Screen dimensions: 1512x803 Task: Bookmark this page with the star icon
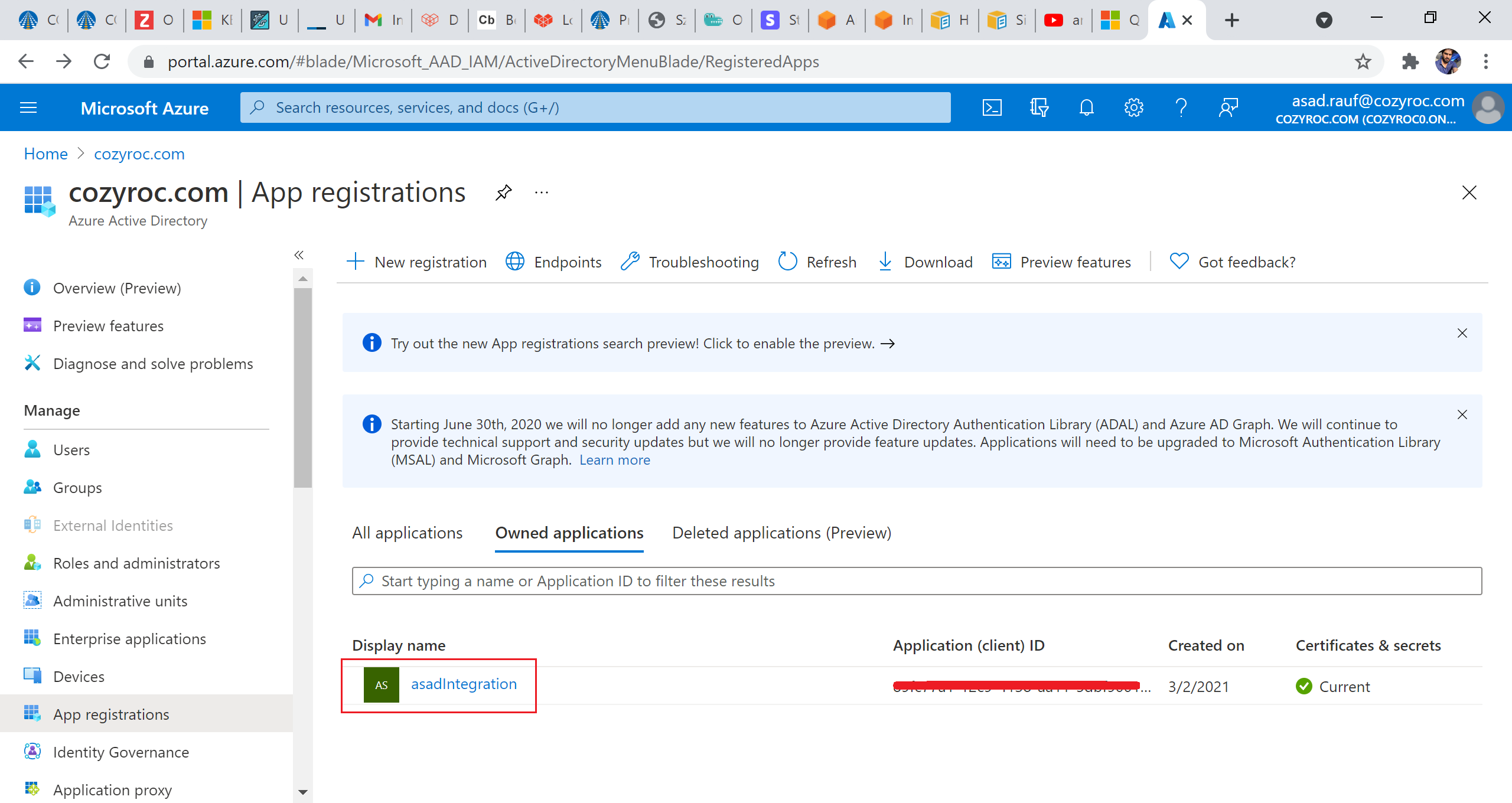pyautogui.click(x=1363, y=61)
